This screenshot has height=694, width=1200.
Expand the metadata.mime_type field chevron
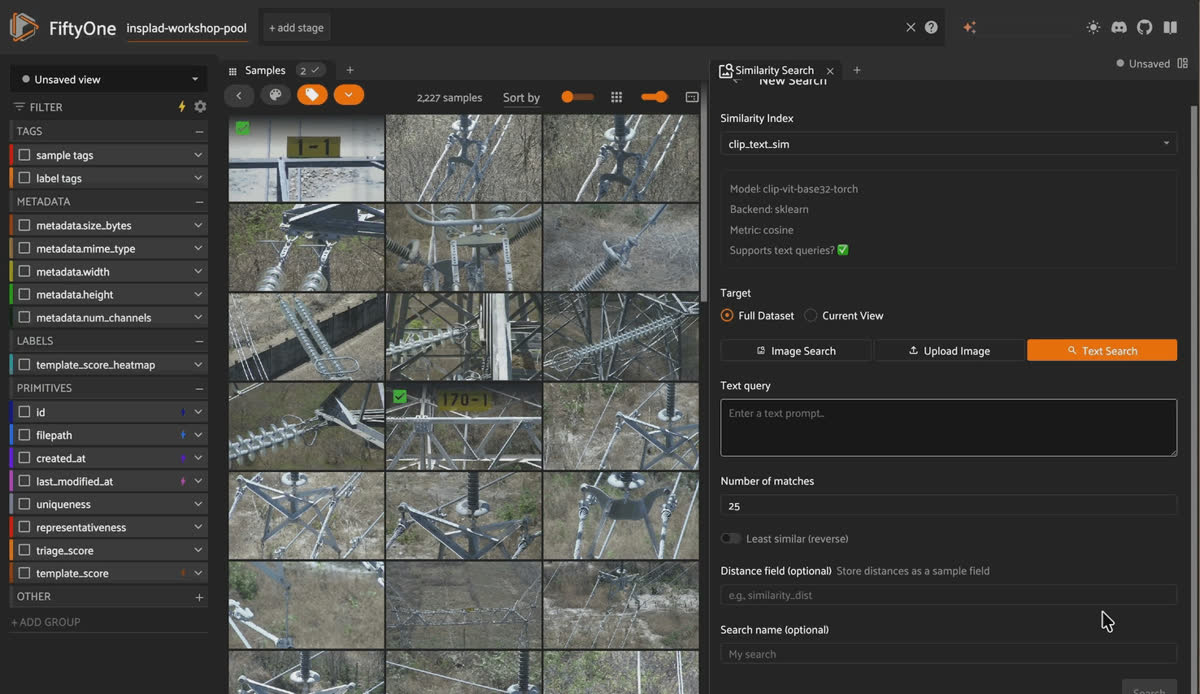pyautogui.click(x=198, y=248)
